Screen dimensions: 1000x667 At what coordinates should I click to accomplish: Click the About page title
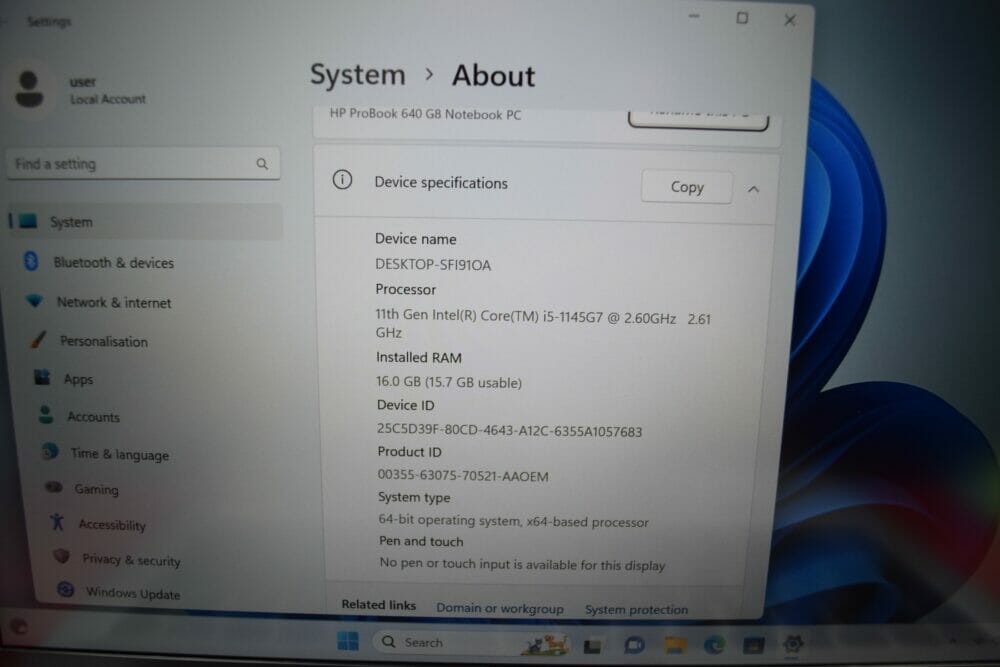tap(494, 76)
